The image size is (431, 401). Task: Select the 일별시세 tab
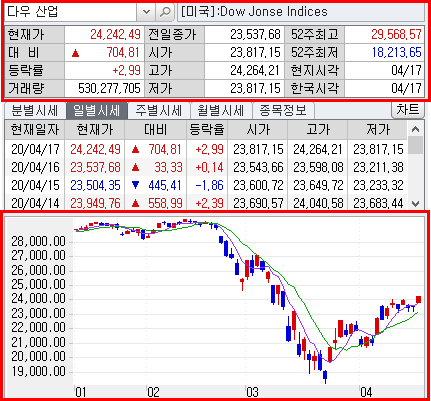point(97,111)
